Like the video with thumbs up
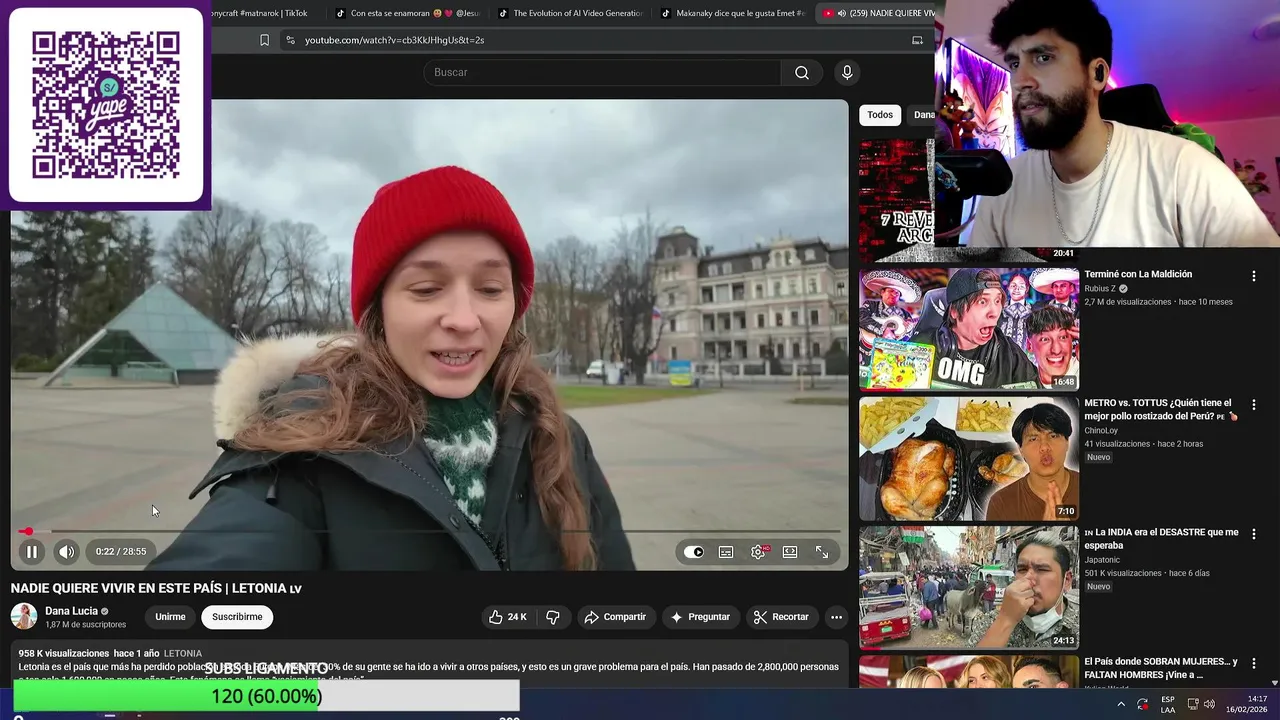This screenshot has width=1280, height=720. coord(508,617)
